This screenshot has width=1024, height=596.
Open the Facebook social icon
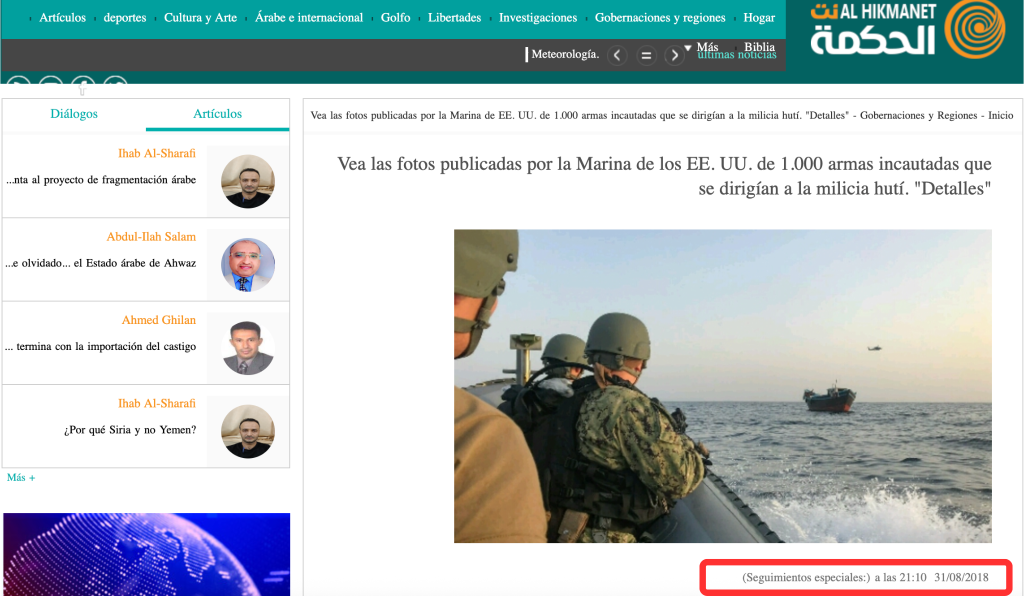pos(83,83)
